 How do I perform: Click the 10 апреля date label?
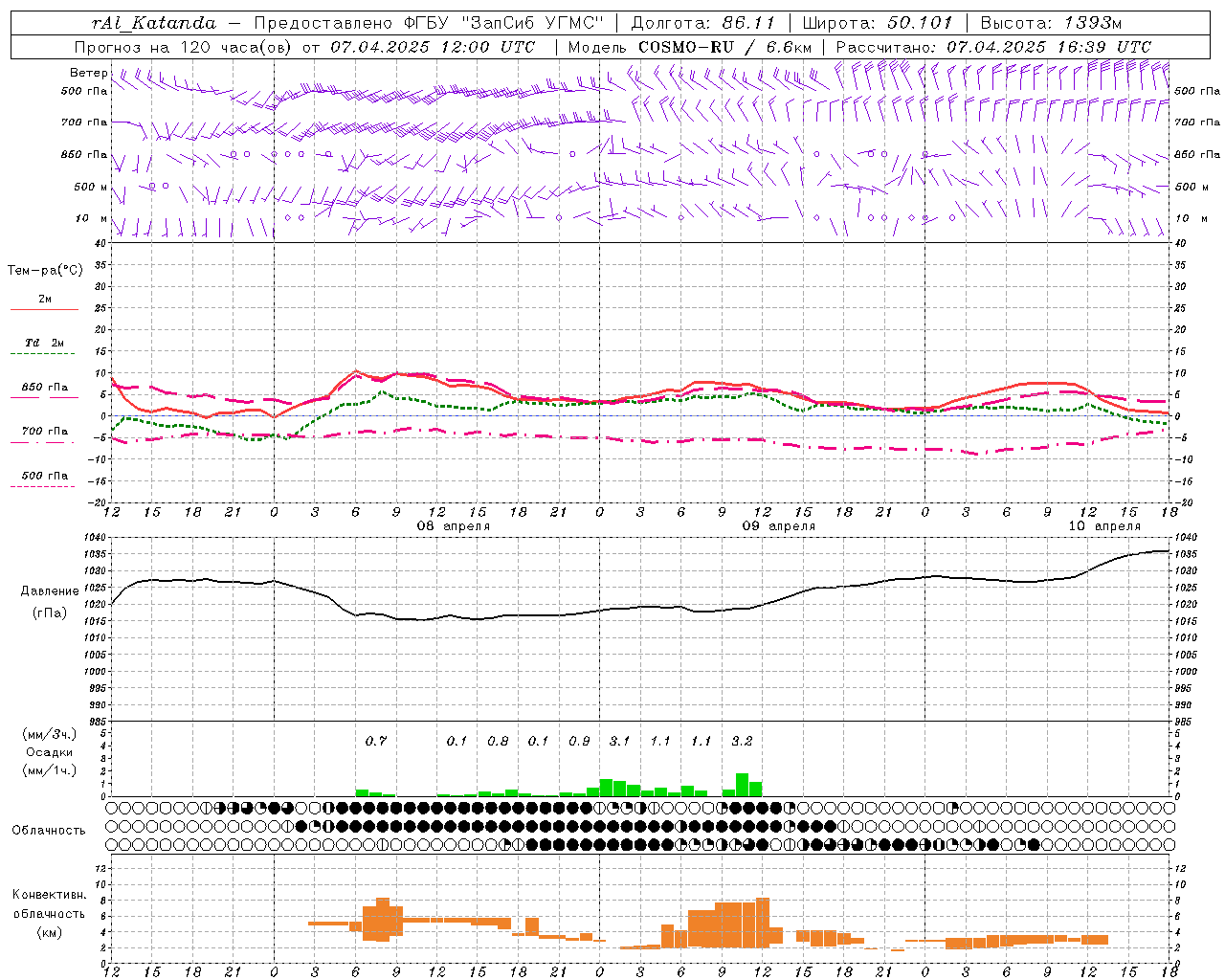(1104, 526)
